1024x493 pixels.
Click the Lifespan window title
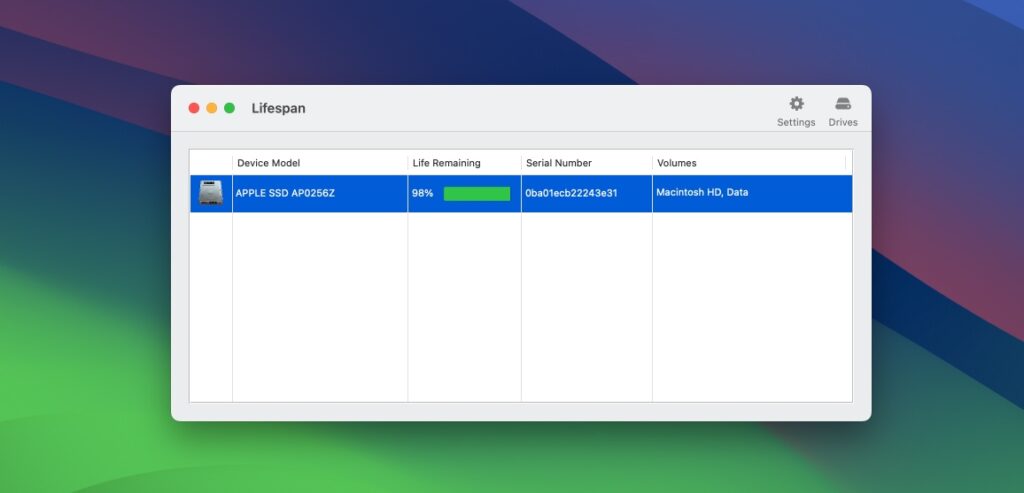tap(278, 108)
